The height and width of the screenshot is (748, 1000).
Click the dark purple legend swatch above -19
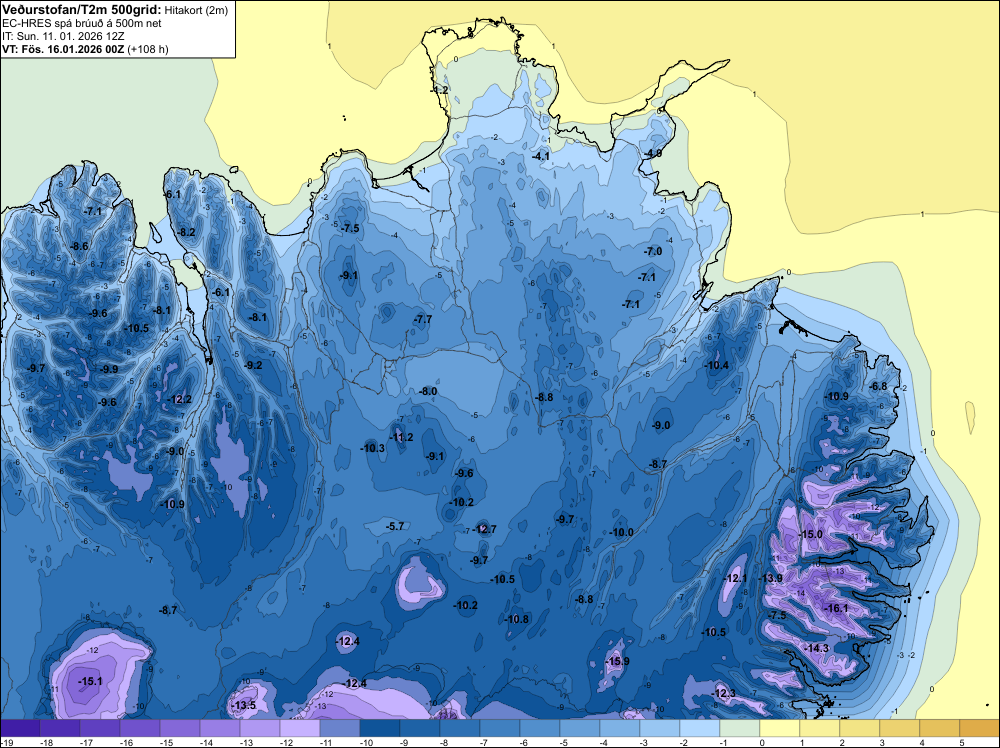pos(20,728)
